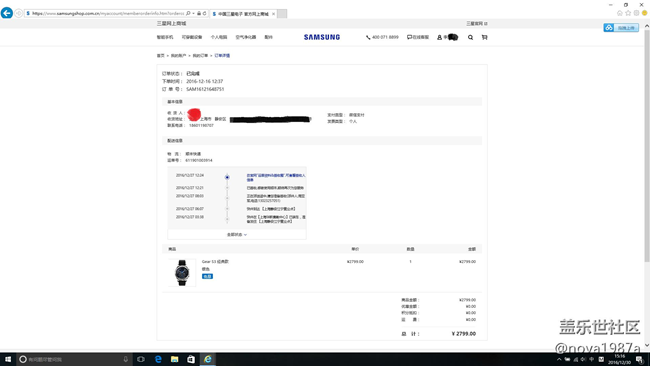
Task: Click the tracking number 611901003914
Action: [199, 160]
